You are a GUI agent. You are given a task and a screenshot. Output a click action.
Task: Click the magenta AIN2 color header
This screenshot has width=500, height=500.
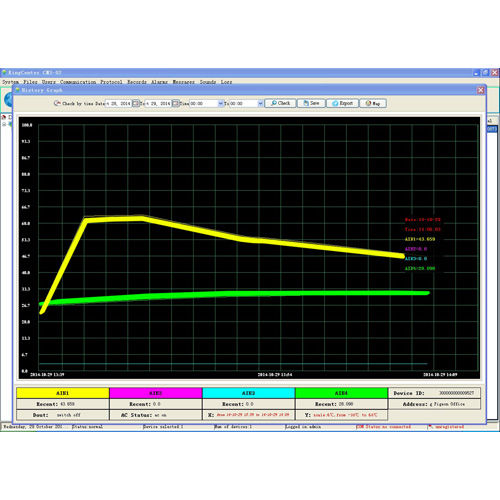tap(156, 393)
